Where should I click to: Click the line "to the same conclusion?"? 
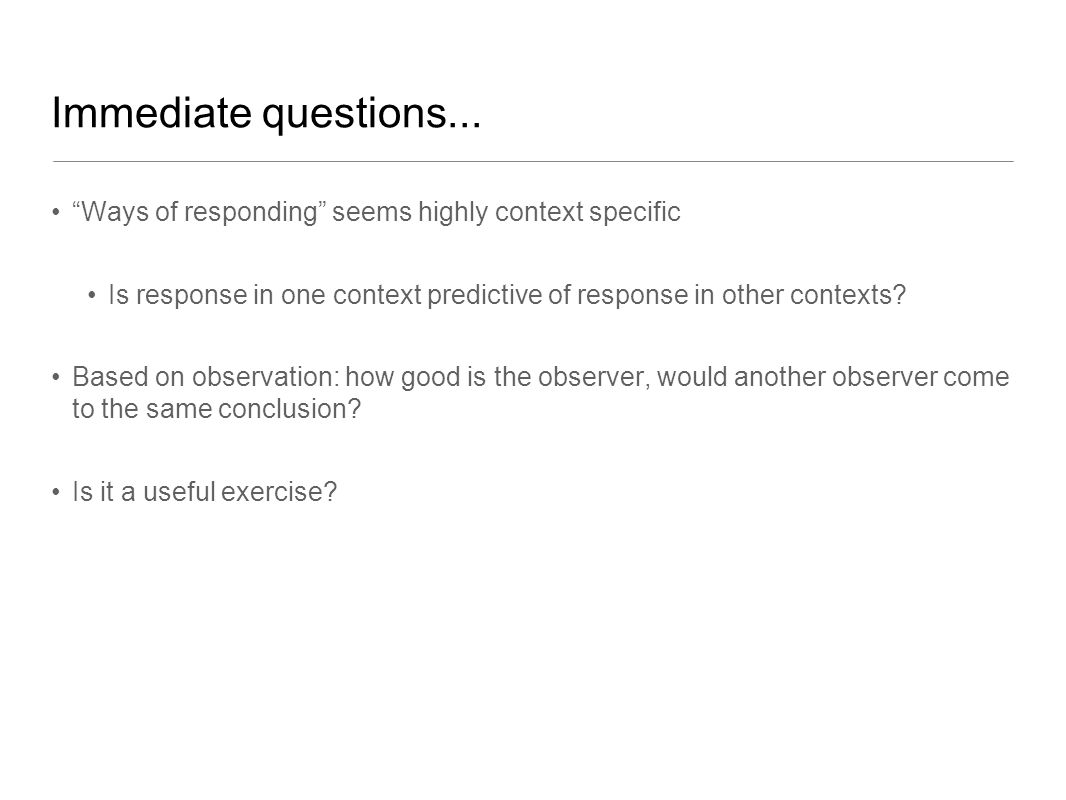click(x=216, y=409)
